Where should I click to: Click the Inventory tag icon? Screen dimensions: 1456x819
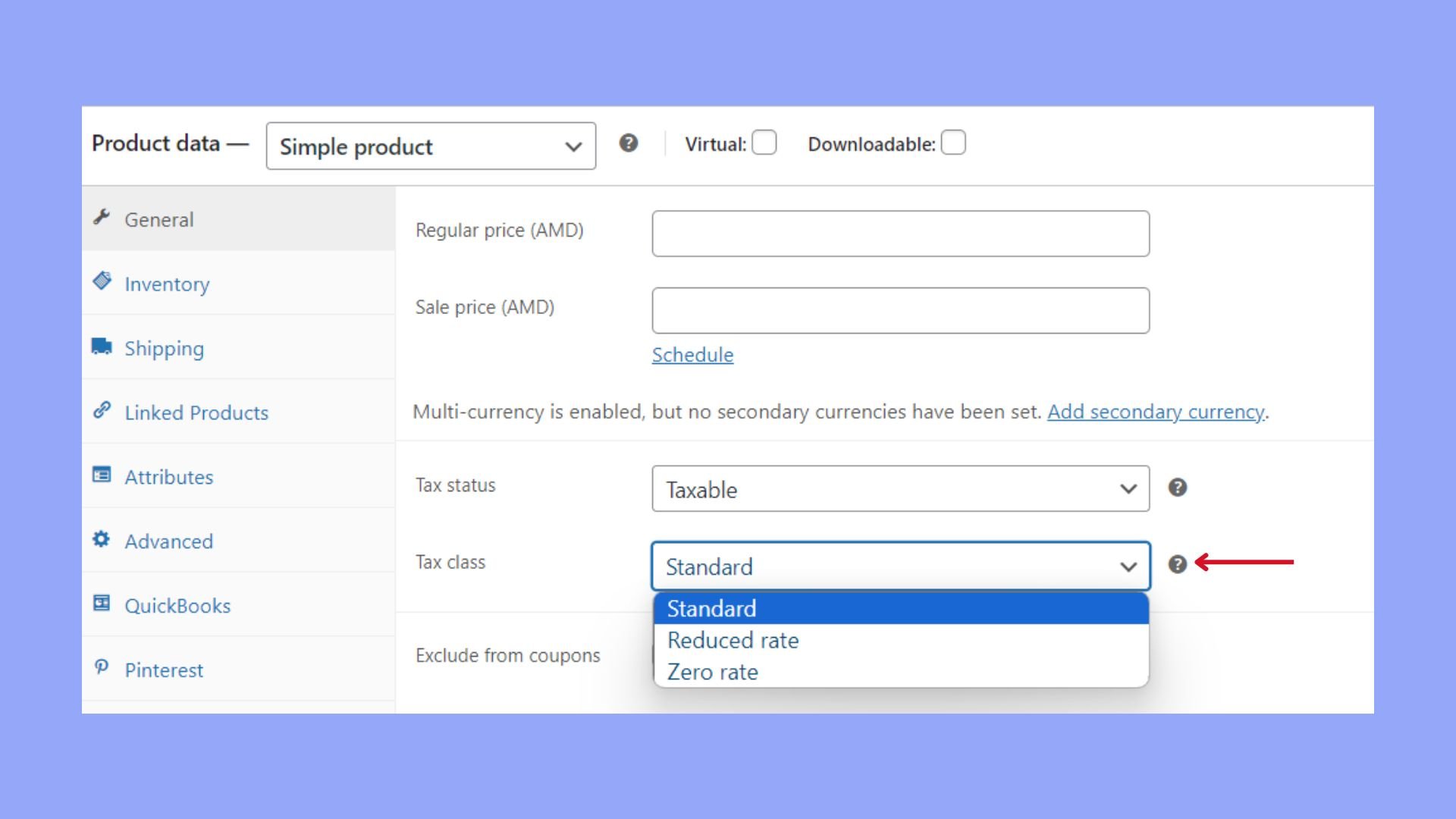(x=102, y=281)
